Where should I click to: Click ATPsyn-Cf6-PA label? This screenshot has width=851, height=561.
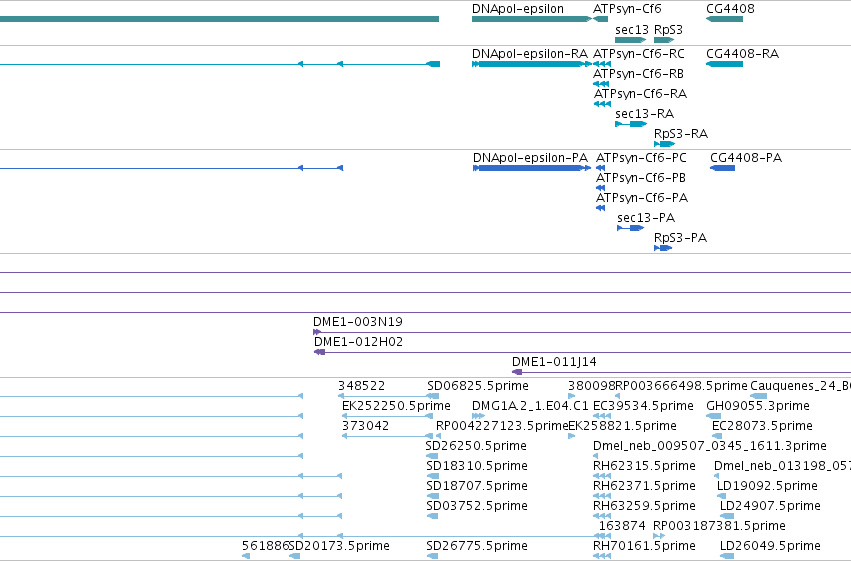[x=642, y=198]
